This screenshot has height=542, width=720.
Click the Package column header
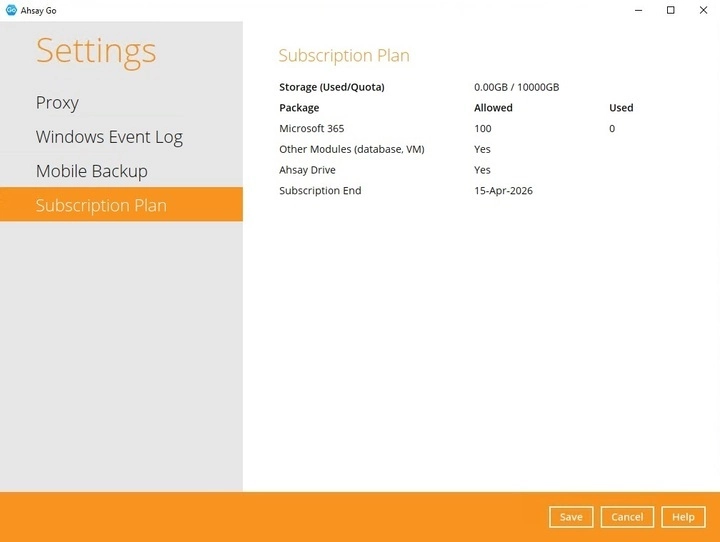(x=299, y=108)
